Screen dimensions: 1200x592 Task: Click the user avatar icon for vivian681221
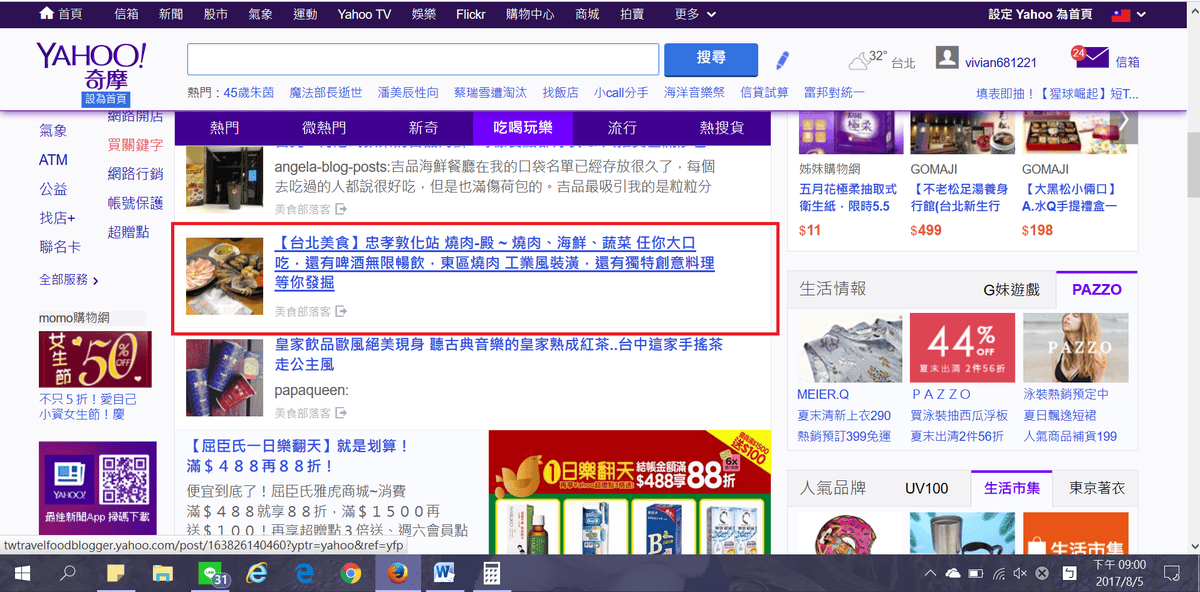tap(946, 58)
